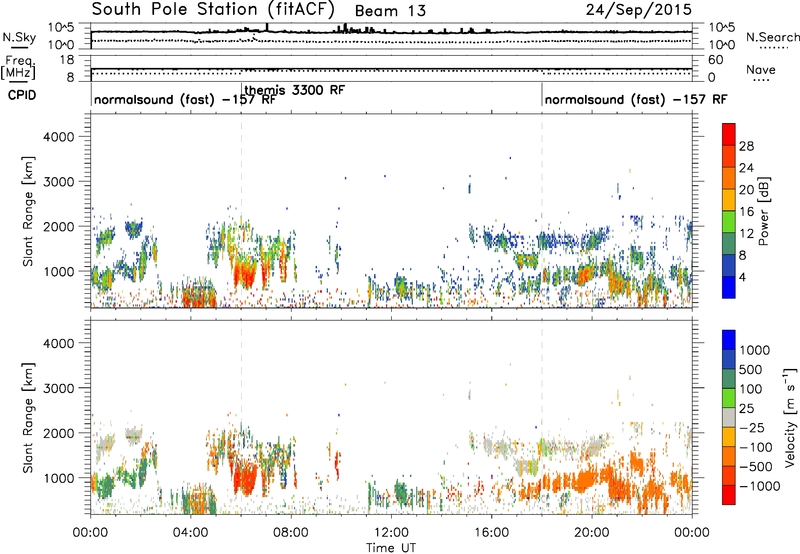
Task: Select the date text "24/Sep/2015"
Action: 639,10
